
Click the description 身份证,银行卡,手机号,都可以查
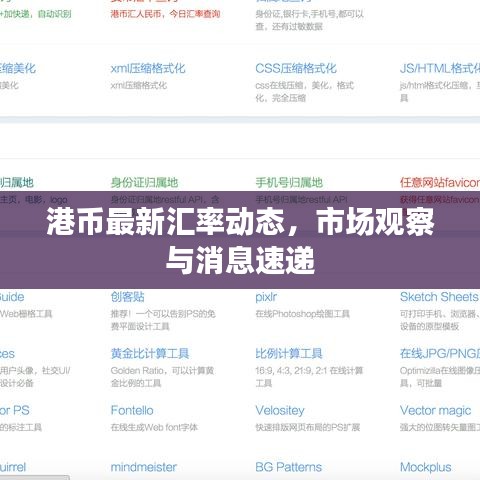click(309, 20)
